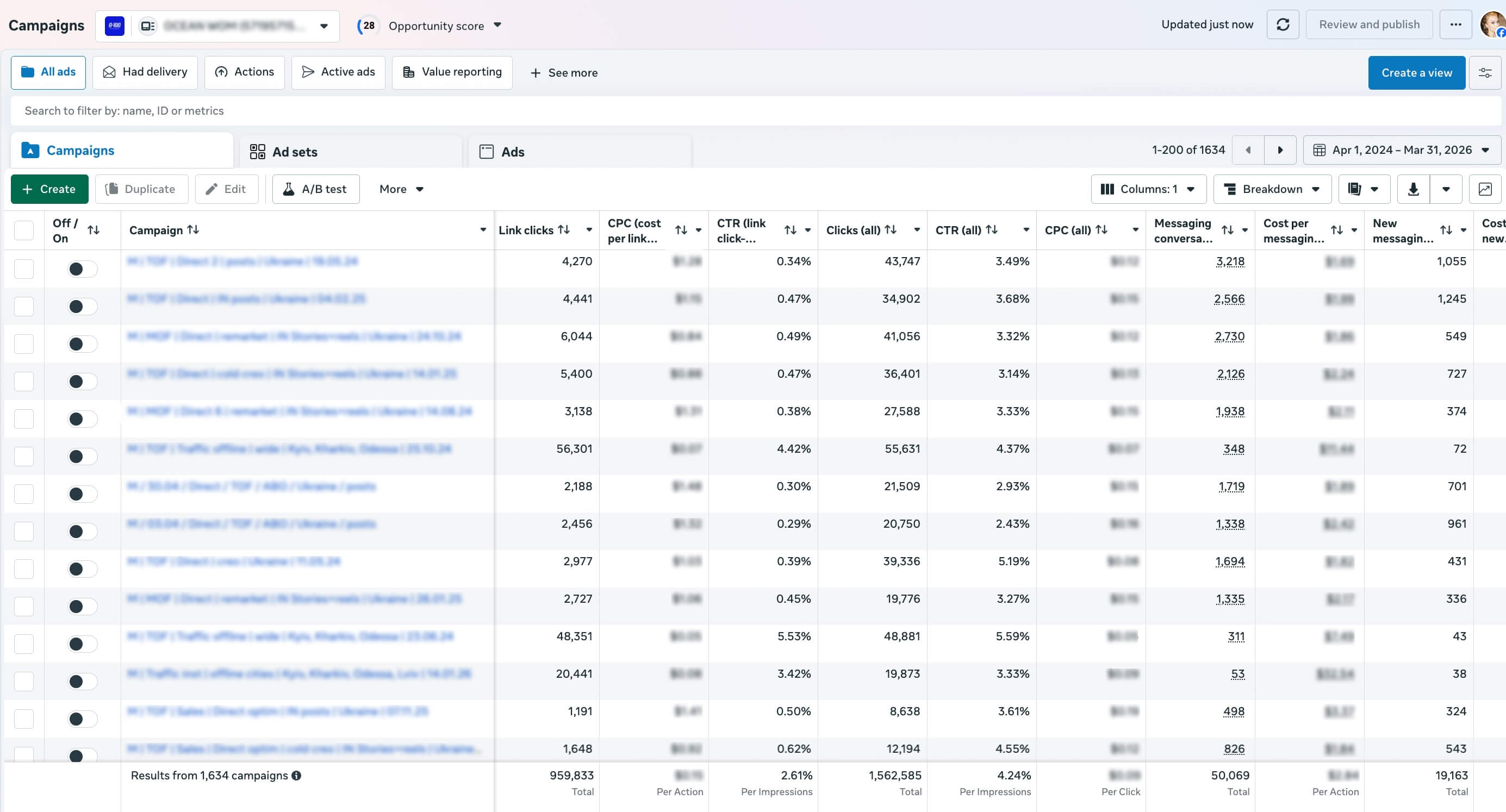Open the three-dots more options menu
This screenshot has height=812, width=1506.
point(1456,24)
